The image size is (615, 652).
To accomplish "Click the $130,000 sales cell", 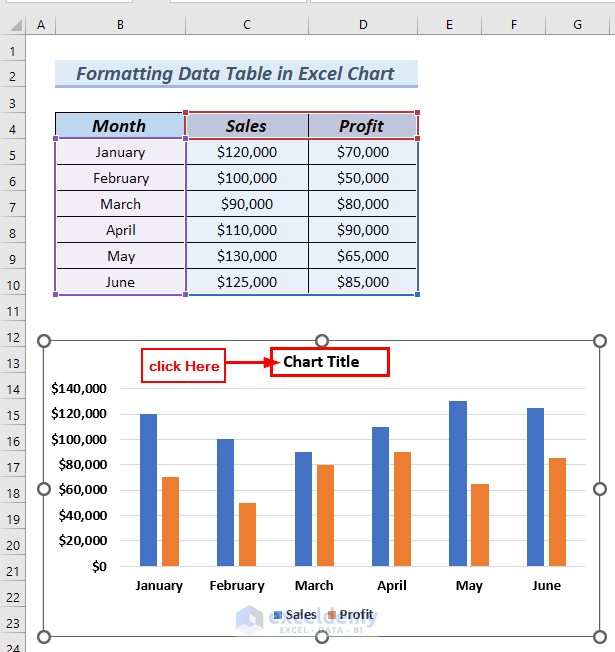I will (247, 256).
